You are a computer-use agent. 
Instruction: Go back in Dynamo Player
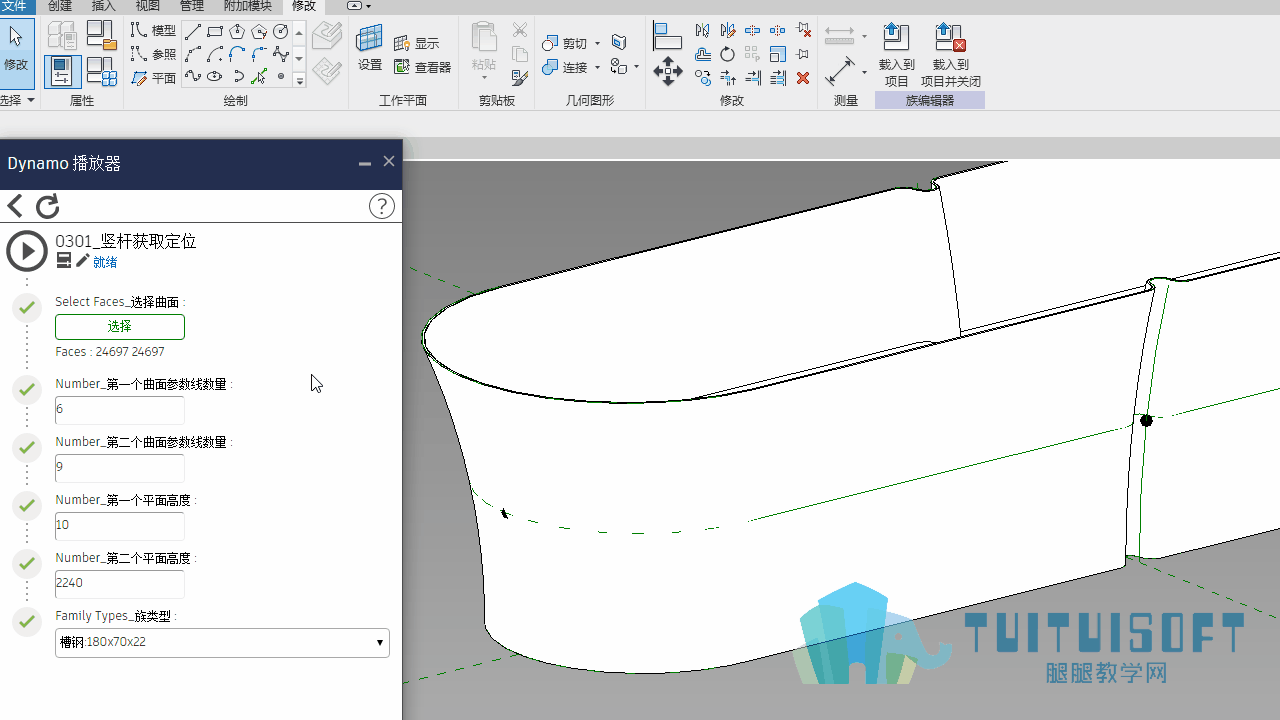pos(15,206)
